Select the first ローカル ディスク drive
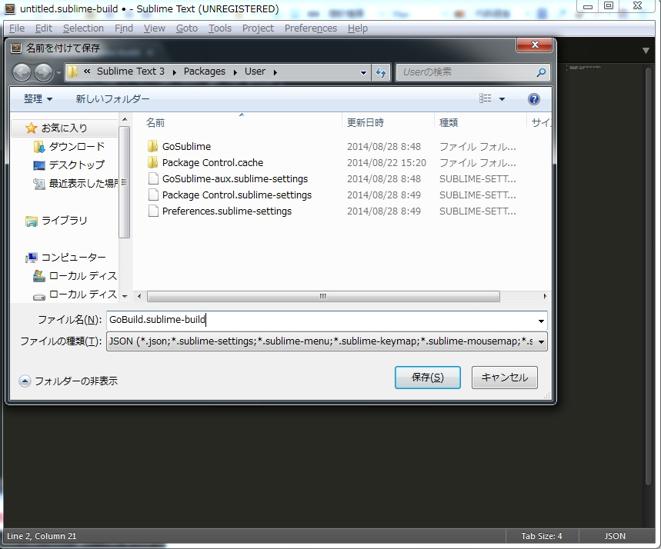 pos(75,276)
